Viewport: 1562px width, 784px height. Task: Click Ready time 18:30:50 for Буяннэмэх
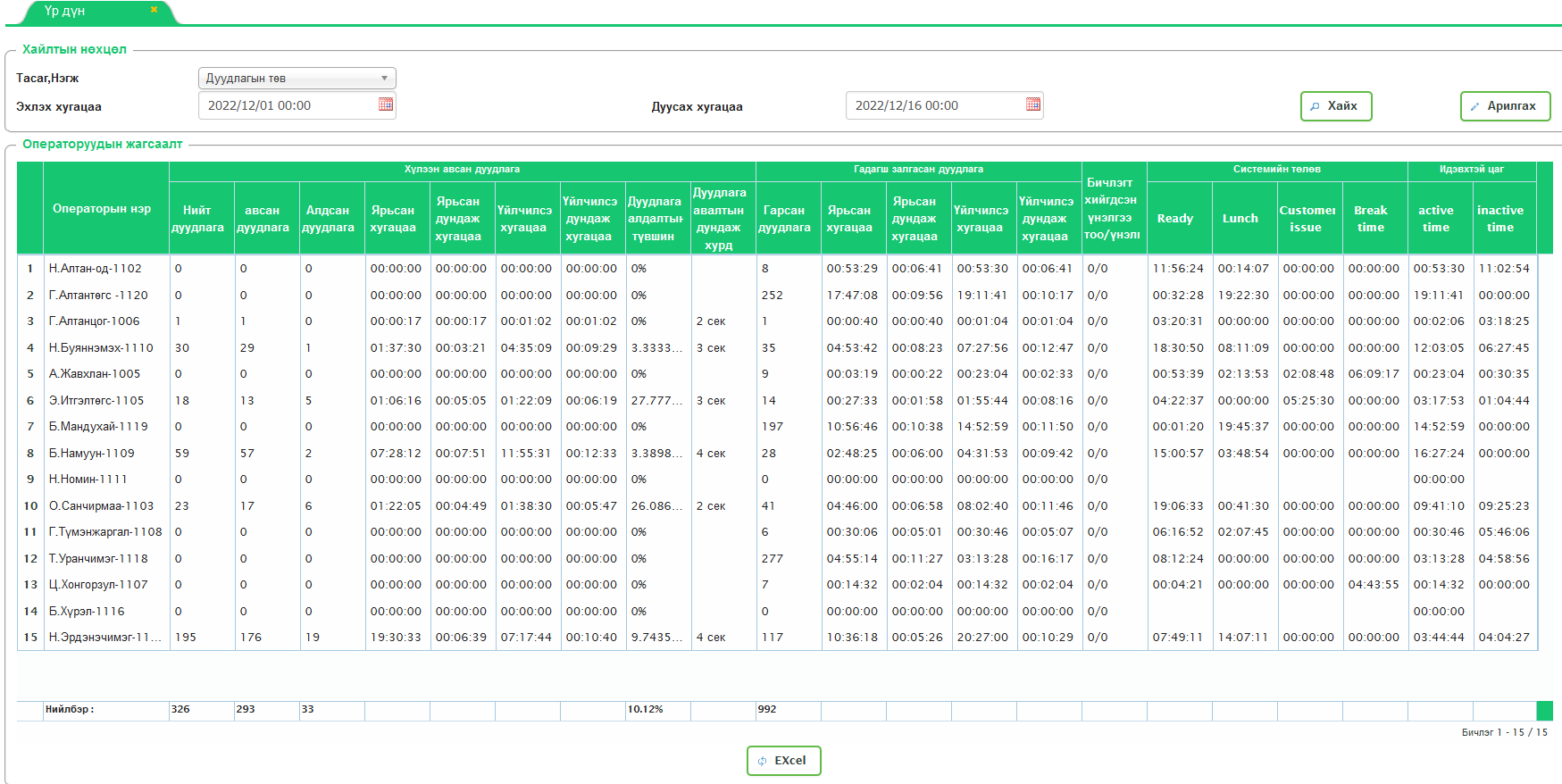click(1178, 348)
